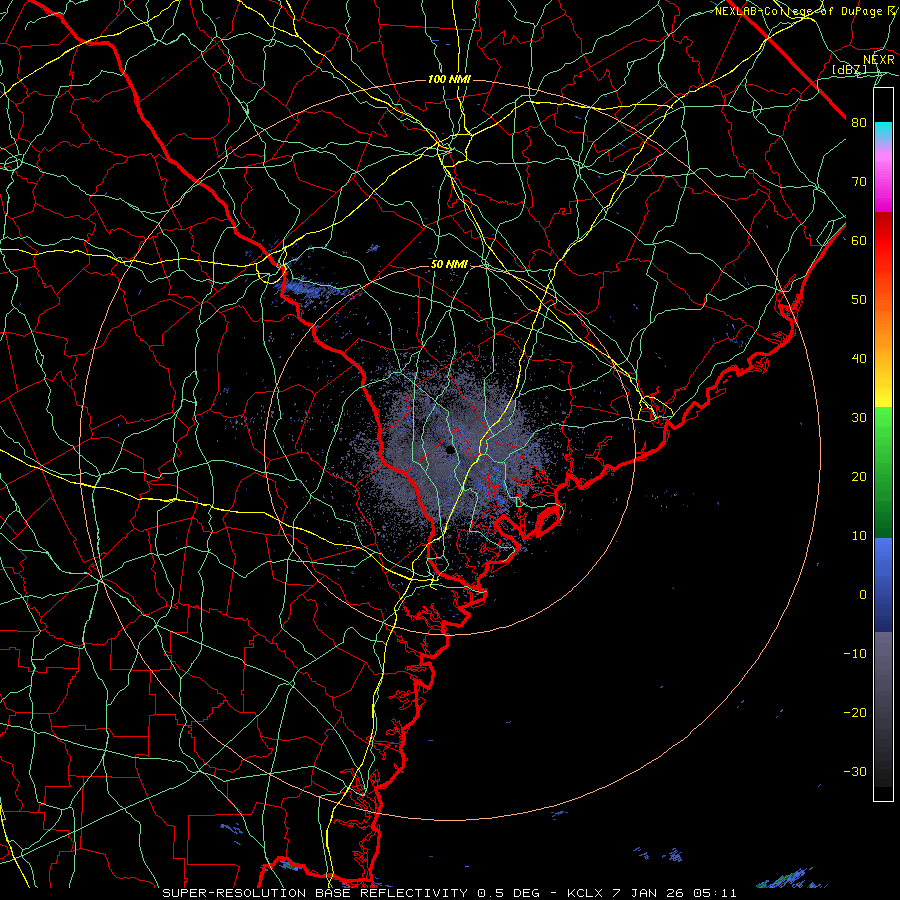
Task: Click the green segment of the color bar
Action: point(883,472)
